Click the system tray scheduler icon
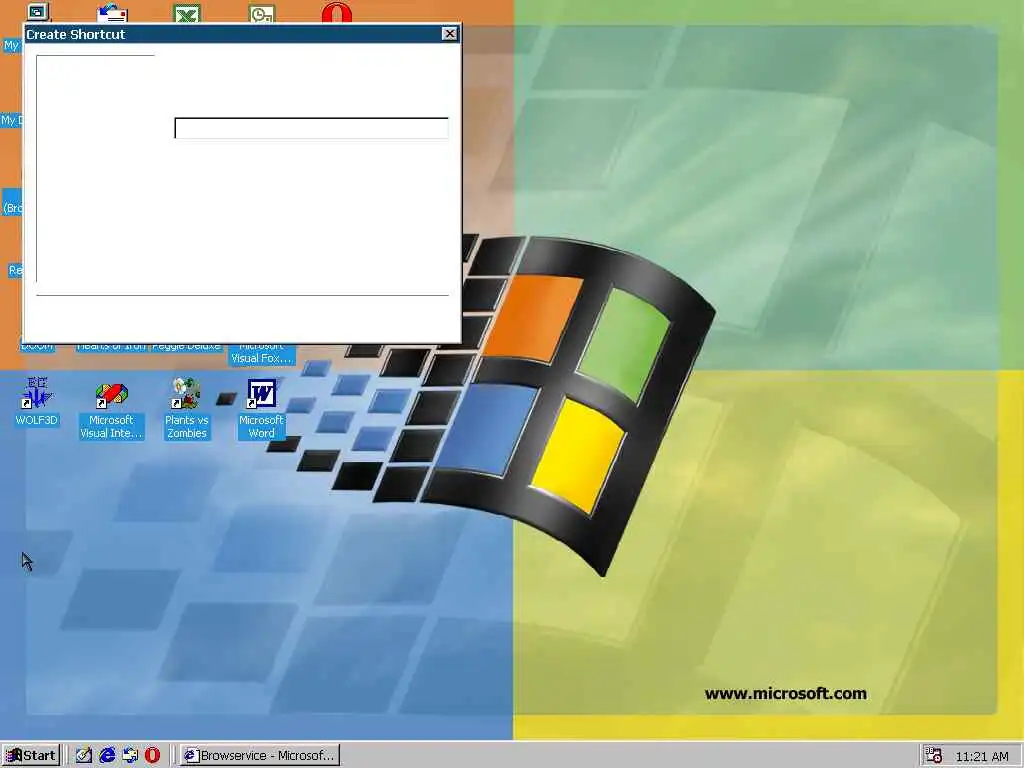Viewport: 1024px width, 768px height. [x=934, y=756]
